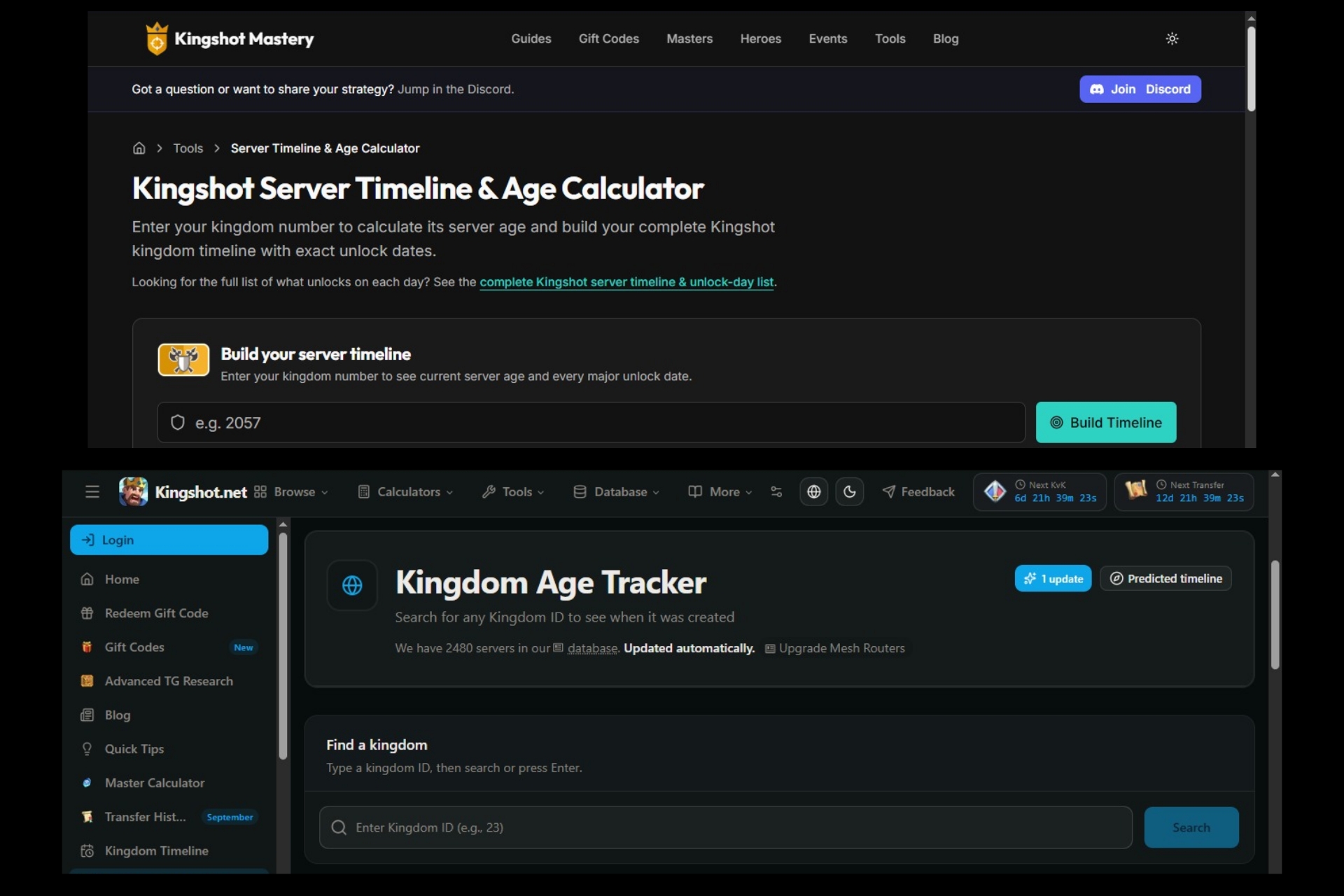This screenshot has width=1344, height=896.
Task: Click the Kingshot.net page scrollbar thumb
Action: pos(1275,615)
